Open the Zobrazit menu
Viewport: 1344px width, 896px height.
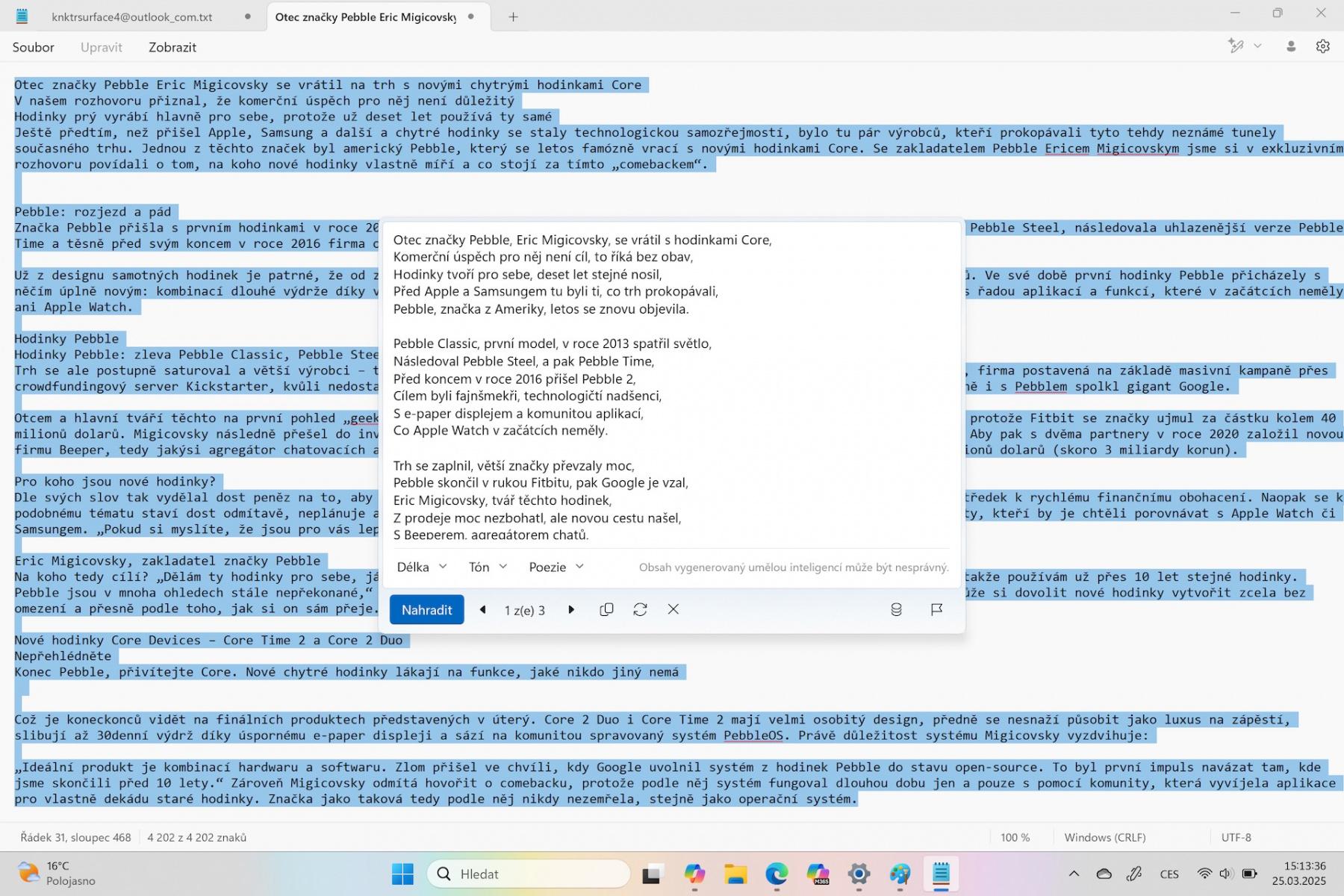click(172, 47)
